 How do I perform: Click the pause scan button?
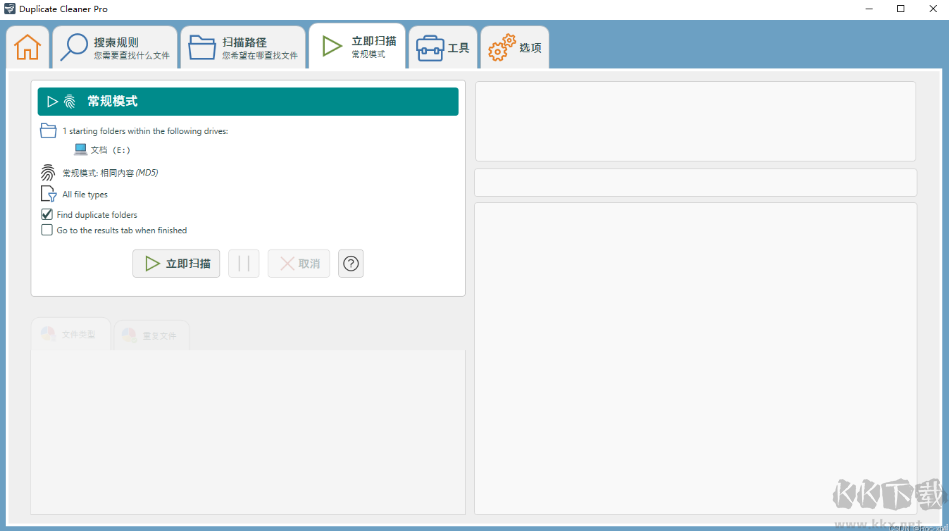[244, 263]
